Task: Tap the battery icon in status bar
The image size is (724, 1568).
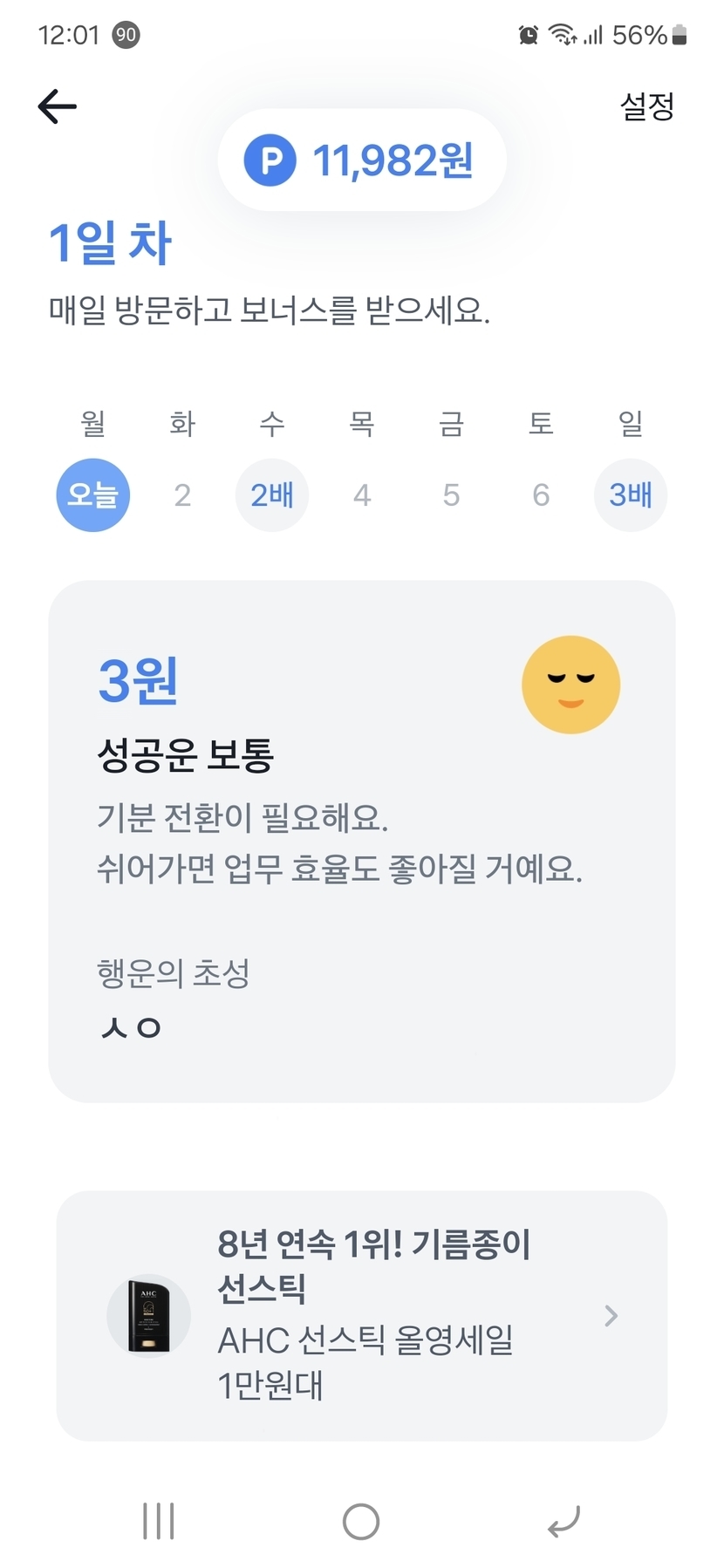Action: coord(680,35)
